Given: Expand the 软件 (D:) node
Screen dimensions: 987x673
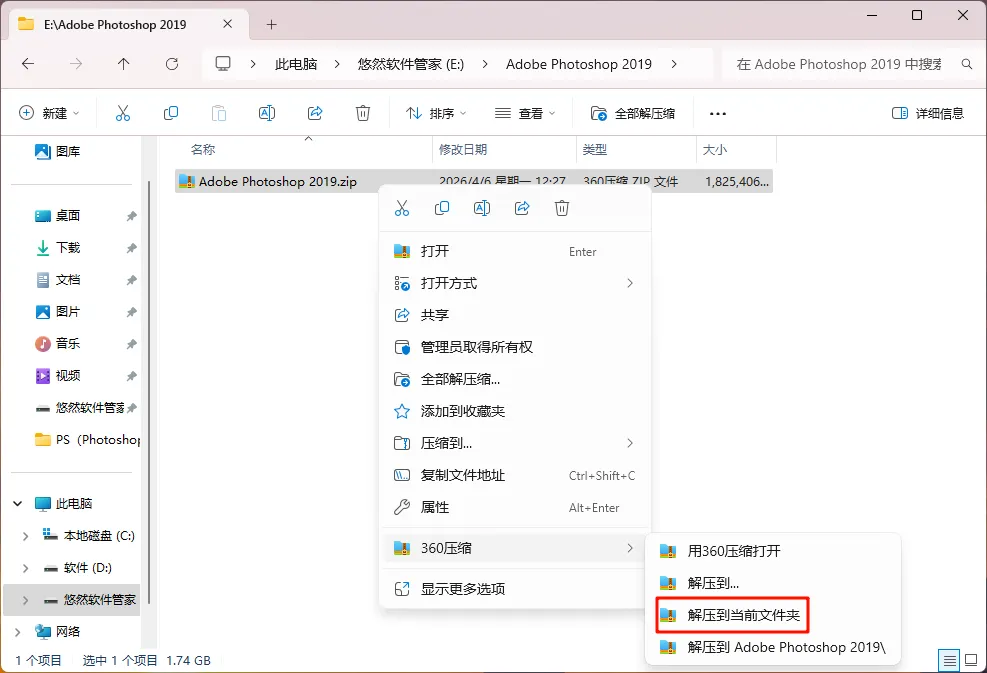Looking at the screenshot, I should tap(25, 568).
